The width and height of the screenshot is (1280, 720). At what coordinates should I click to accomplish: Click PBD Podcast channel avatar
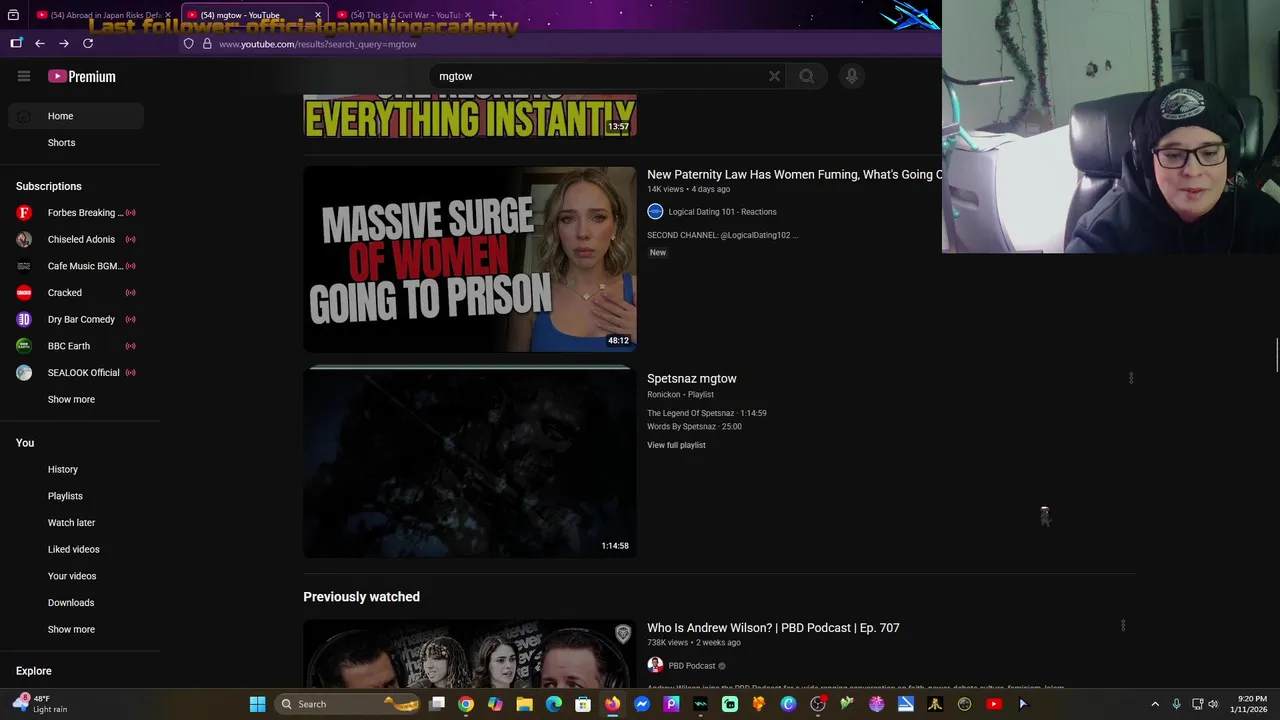coord(655,665)
